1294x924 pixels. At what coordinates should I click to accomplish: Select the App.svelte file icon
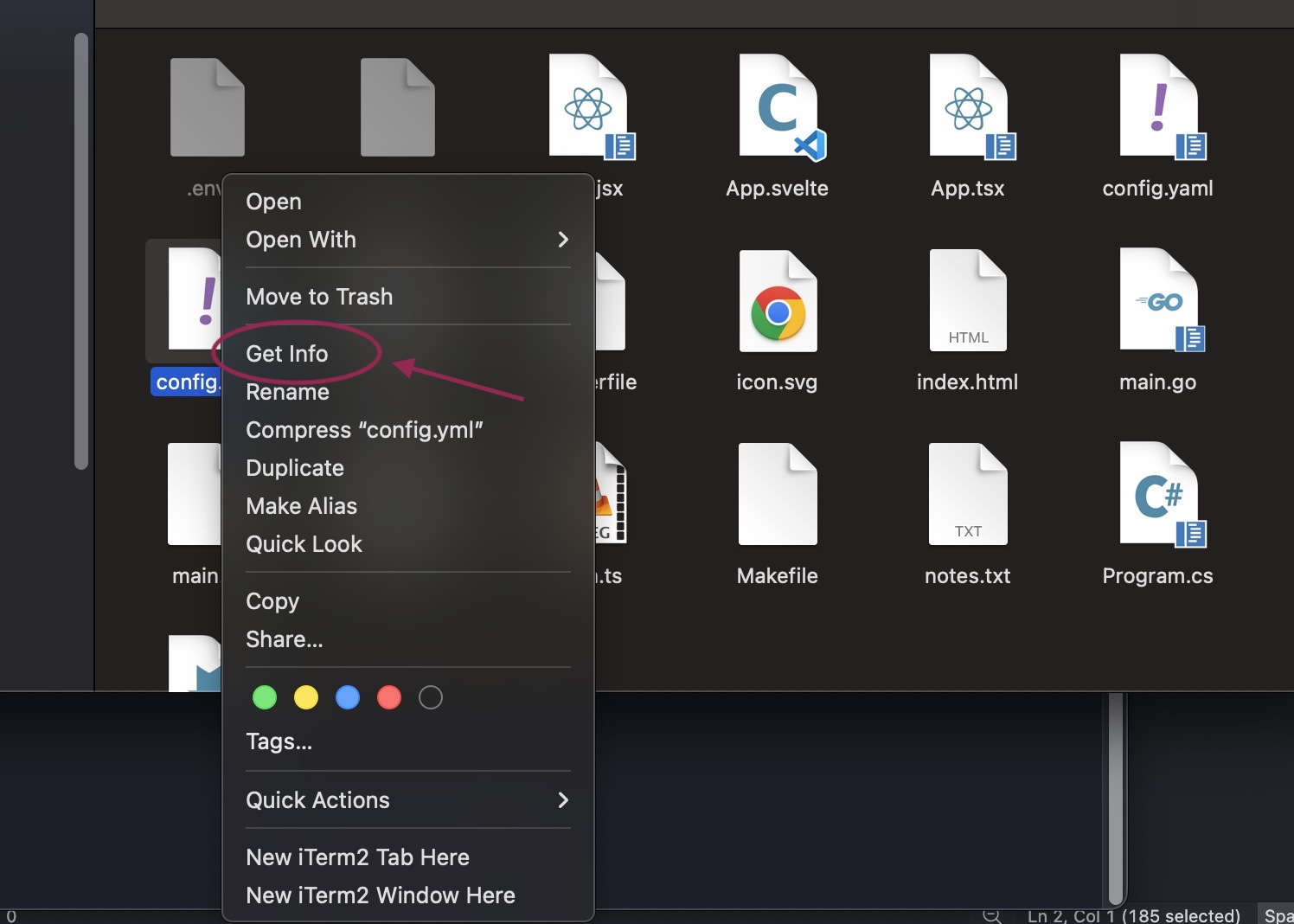click(x=778, y=107)
